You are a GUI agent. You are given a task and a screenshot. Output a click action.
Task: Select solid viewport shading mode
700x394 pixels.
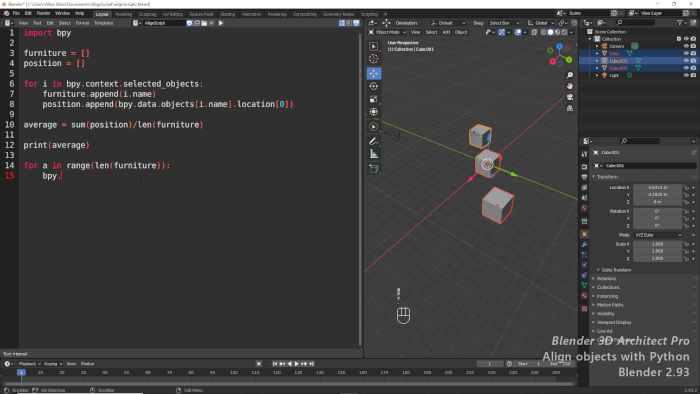pos(550,32)
